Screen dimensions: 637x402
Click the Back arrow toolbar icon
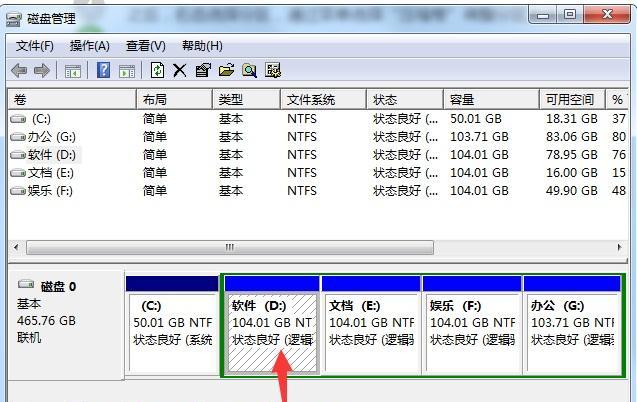(19, 71)
